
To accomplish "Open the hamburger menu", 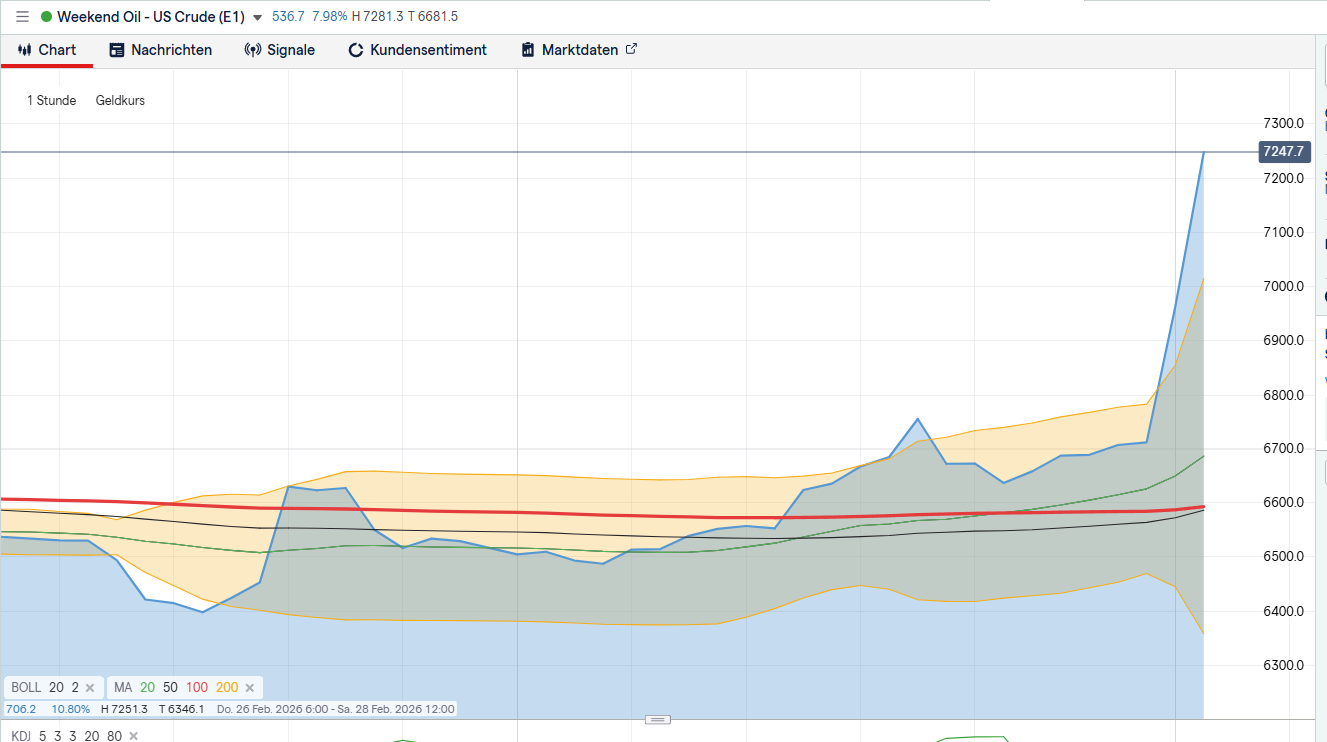I will point(22,17).
